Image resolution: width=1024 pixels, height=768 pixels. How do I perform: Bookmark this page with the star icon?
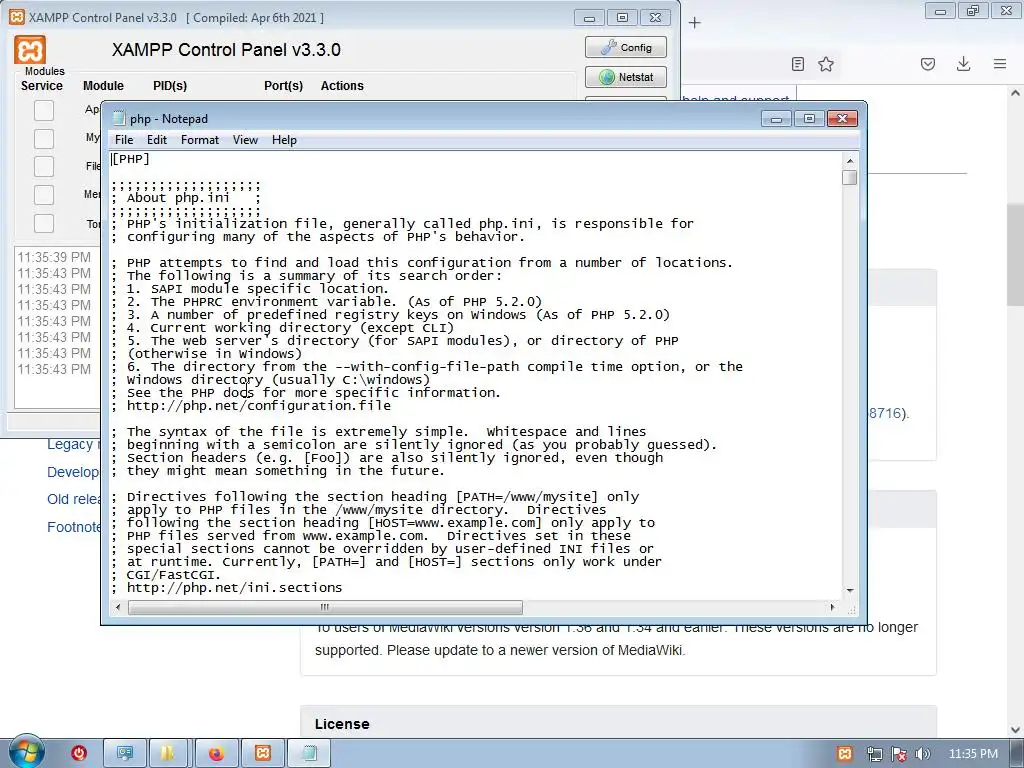pyautogui.click(x=826, y=64)
